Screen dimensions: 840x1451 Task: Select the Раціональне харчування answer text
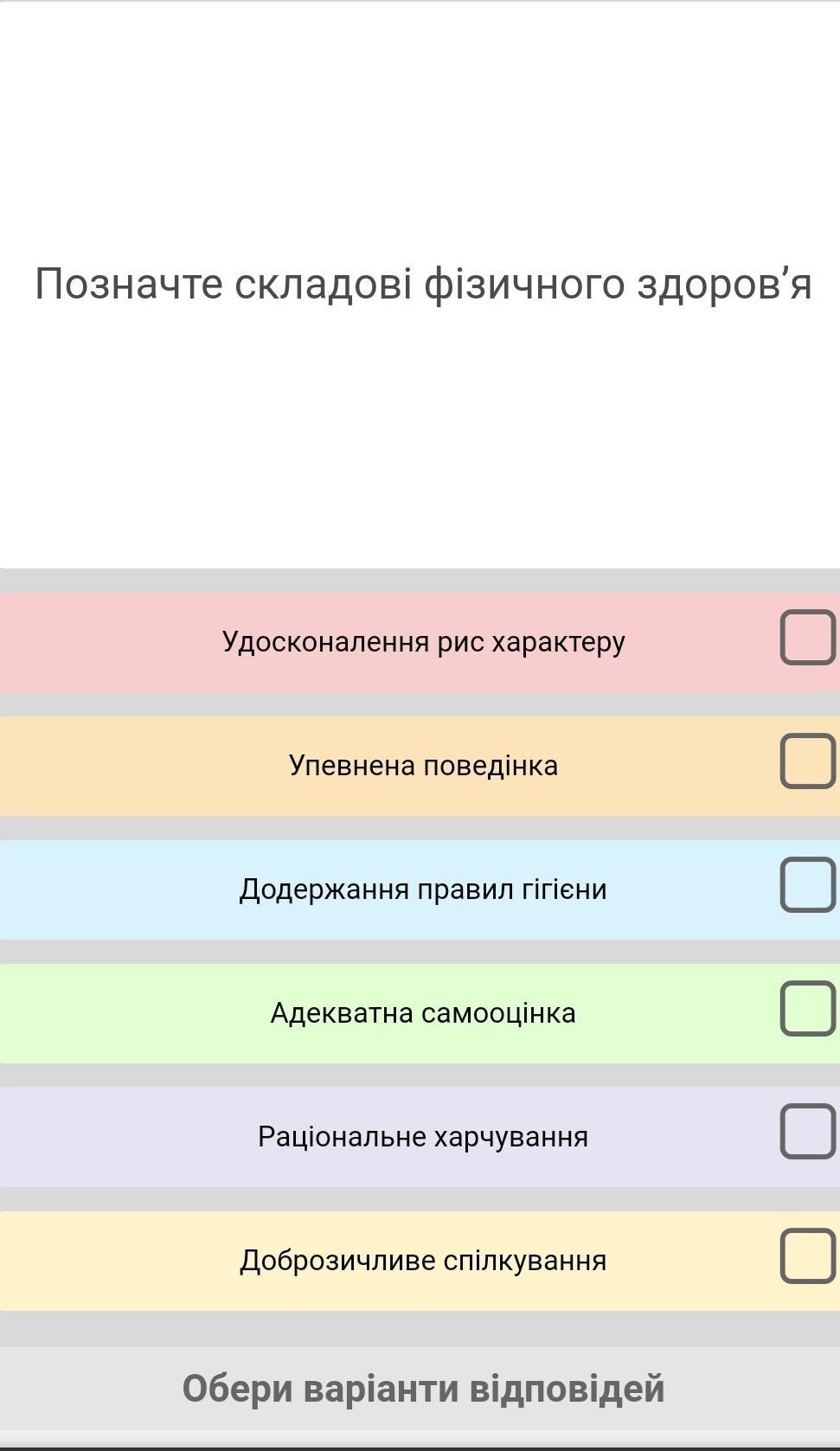click(x=423, y=1137)
